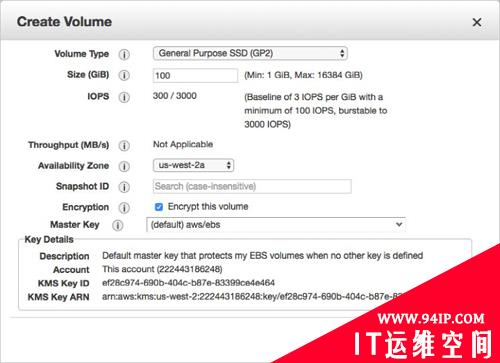Click the Min: 1 GiB, Max: 16384 GiB hint
This screenshot has height=363, width=500.
click(x=303, y=75)
